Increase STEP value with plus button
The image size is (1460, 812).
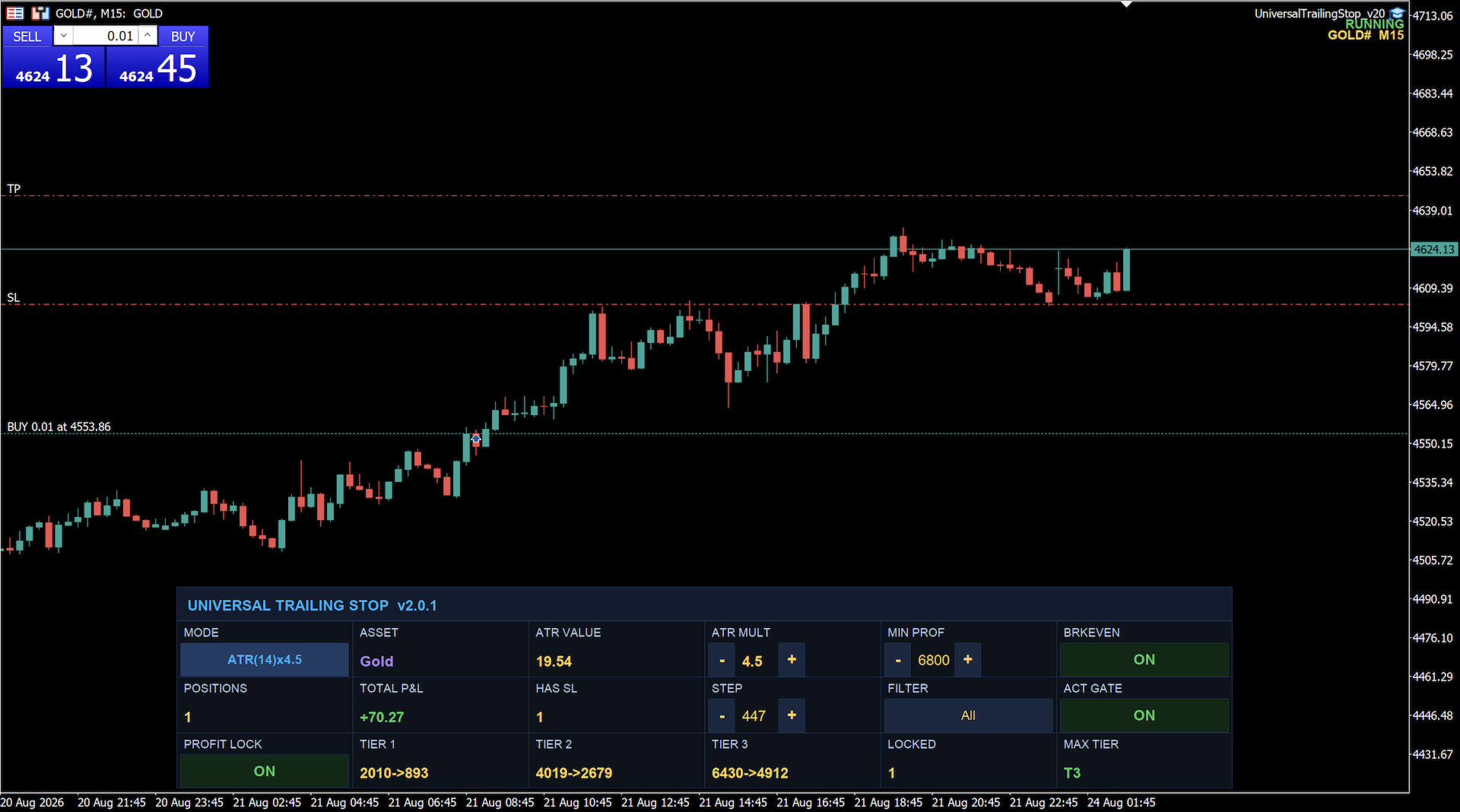[792, 715]
